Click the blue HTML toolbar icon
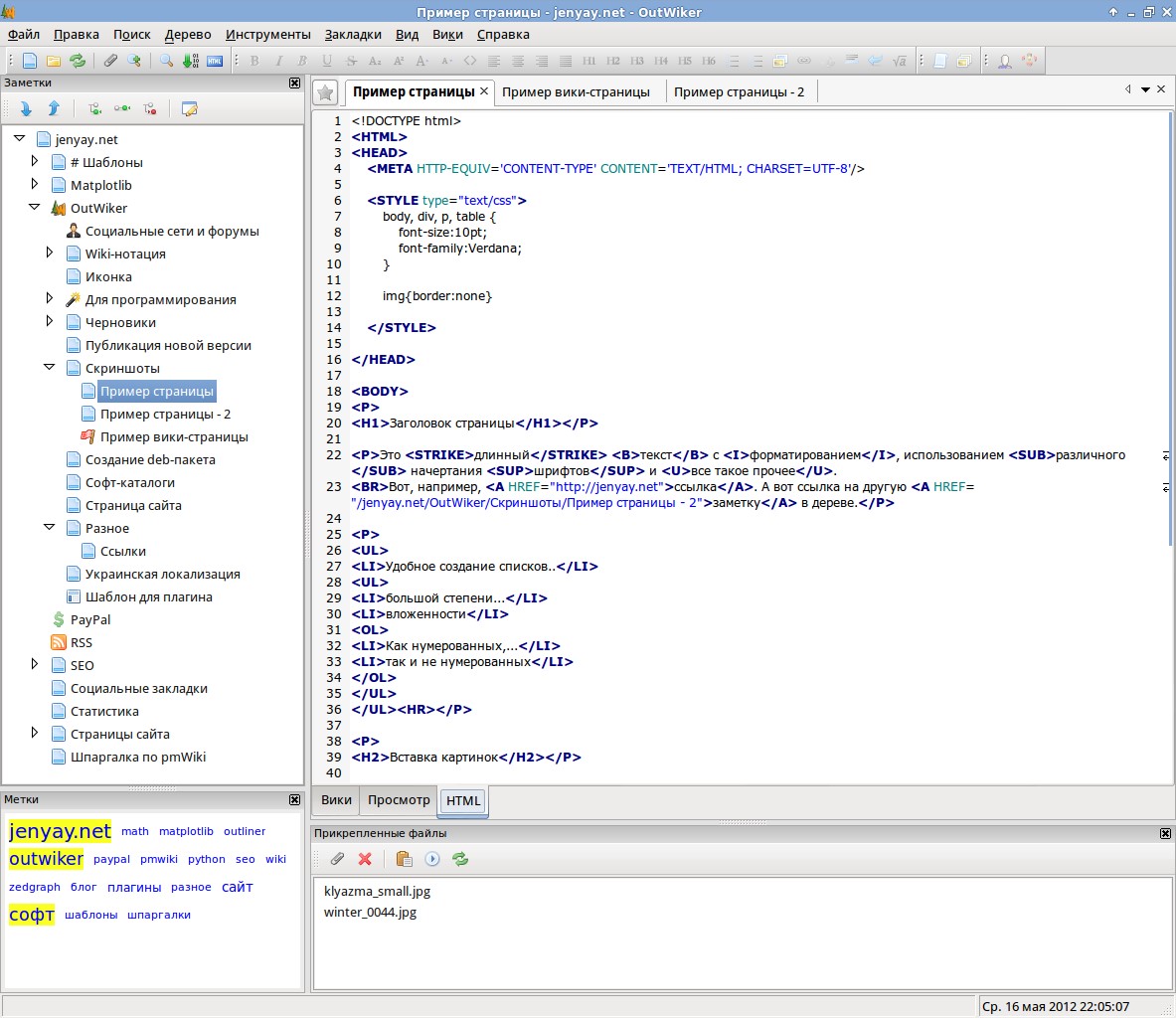The image size is (1176, 1018). pos(215,61)
